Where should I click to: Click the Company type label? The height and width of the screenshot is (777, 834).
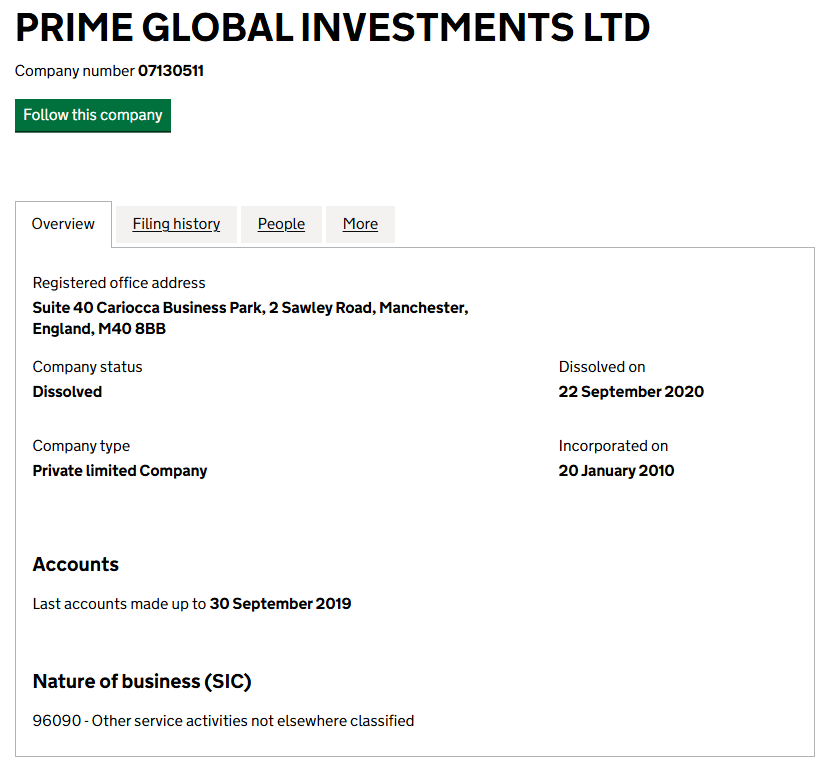pos(81,446)
